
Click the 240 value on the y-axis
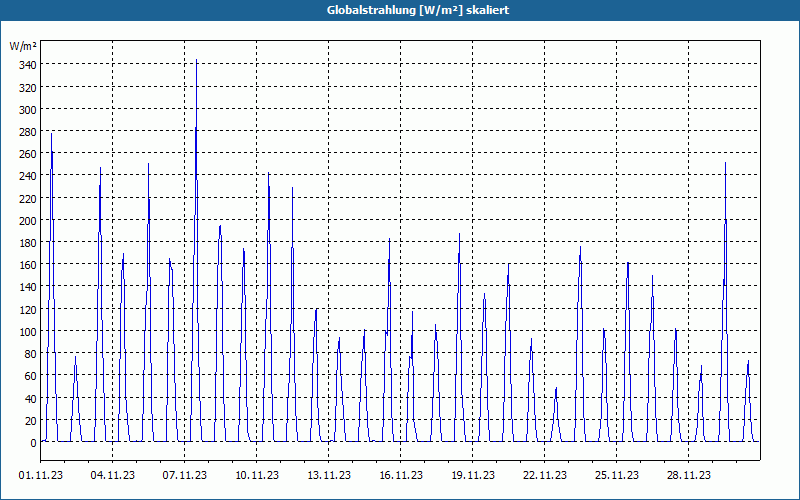click(28, 176)
